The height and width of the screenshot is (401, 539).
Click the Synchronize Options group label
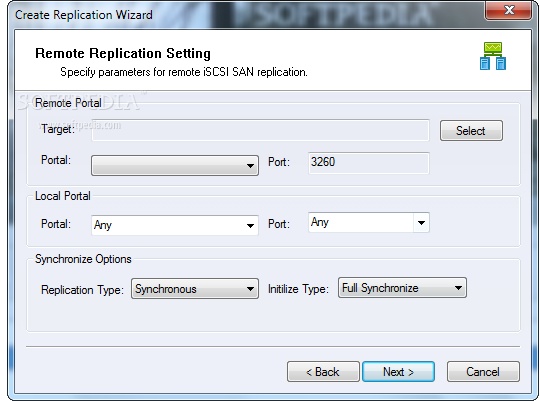(x=83, y=259)
